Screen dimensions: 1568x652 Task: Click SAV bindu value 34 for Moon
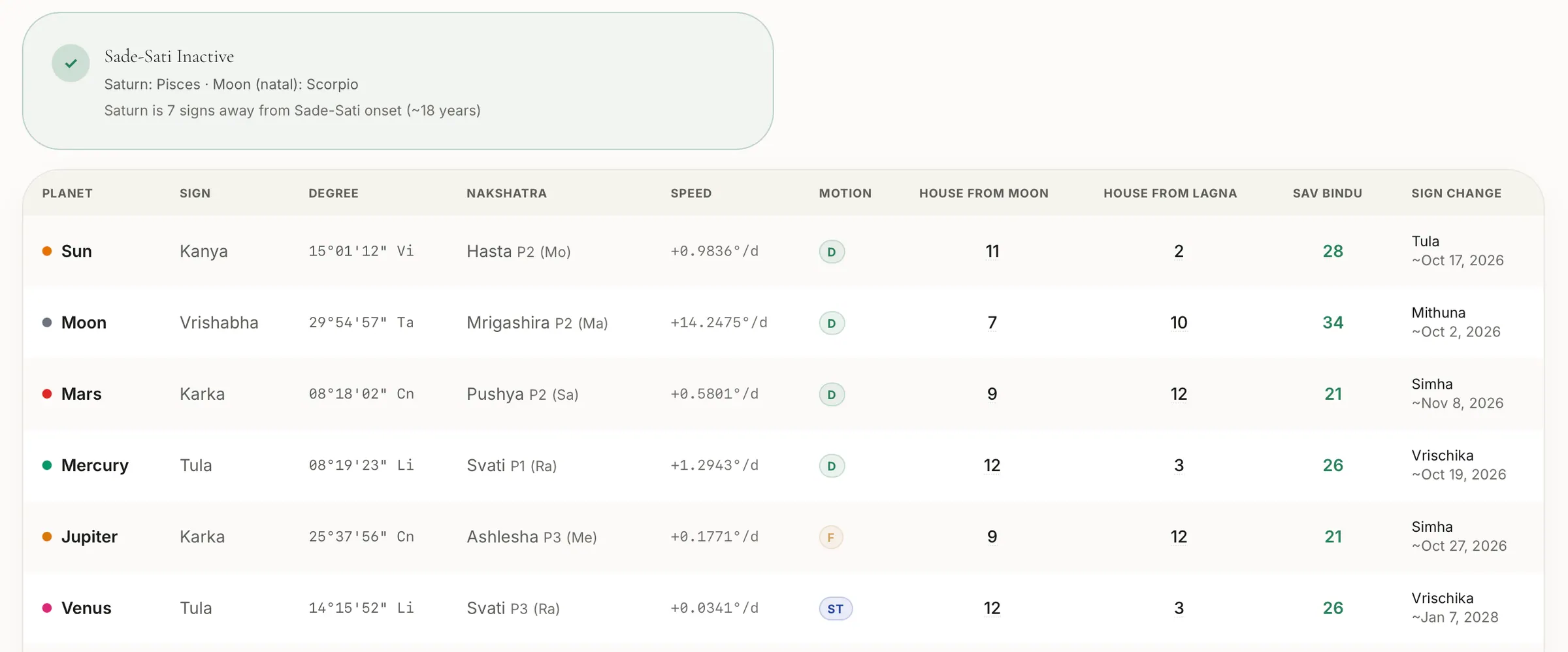(x=1333, y=322)
